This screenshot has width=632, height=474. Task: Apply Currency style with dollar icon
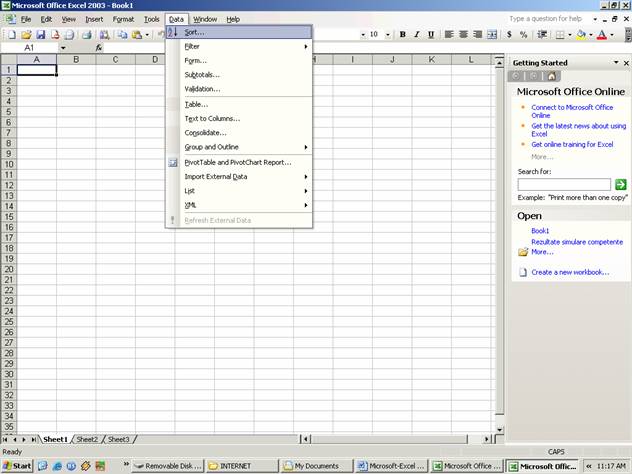tap(509, 35)
